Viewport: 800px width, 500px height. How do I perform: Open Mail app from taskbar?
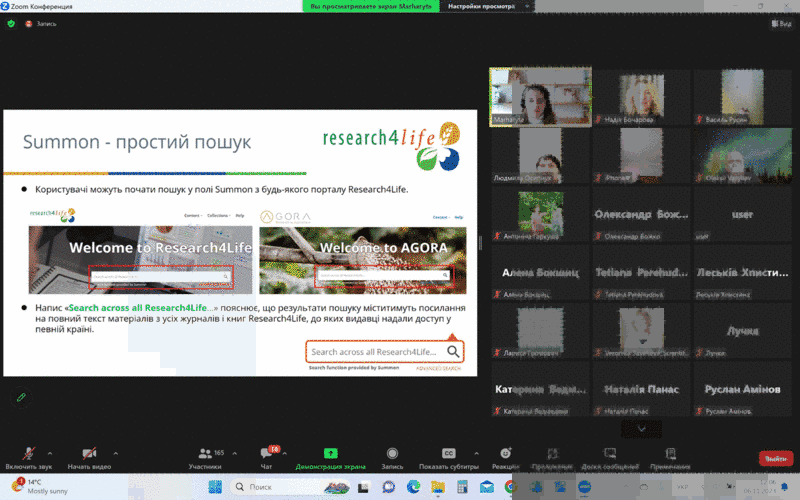click(x=487, y=487)
